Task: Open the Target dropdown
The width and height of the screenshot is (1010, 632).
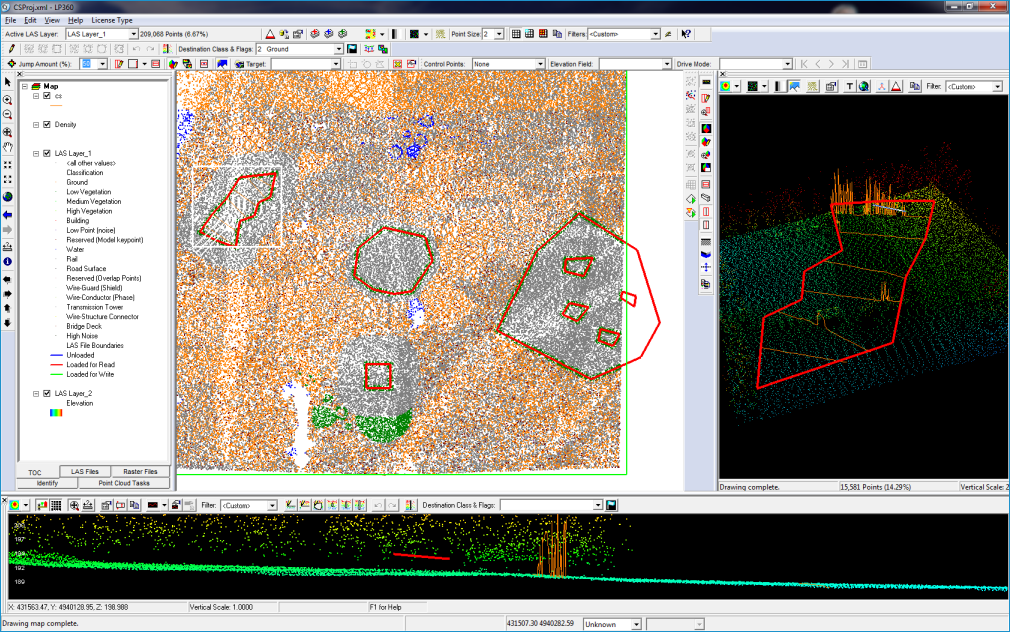Action: [335, 64]
